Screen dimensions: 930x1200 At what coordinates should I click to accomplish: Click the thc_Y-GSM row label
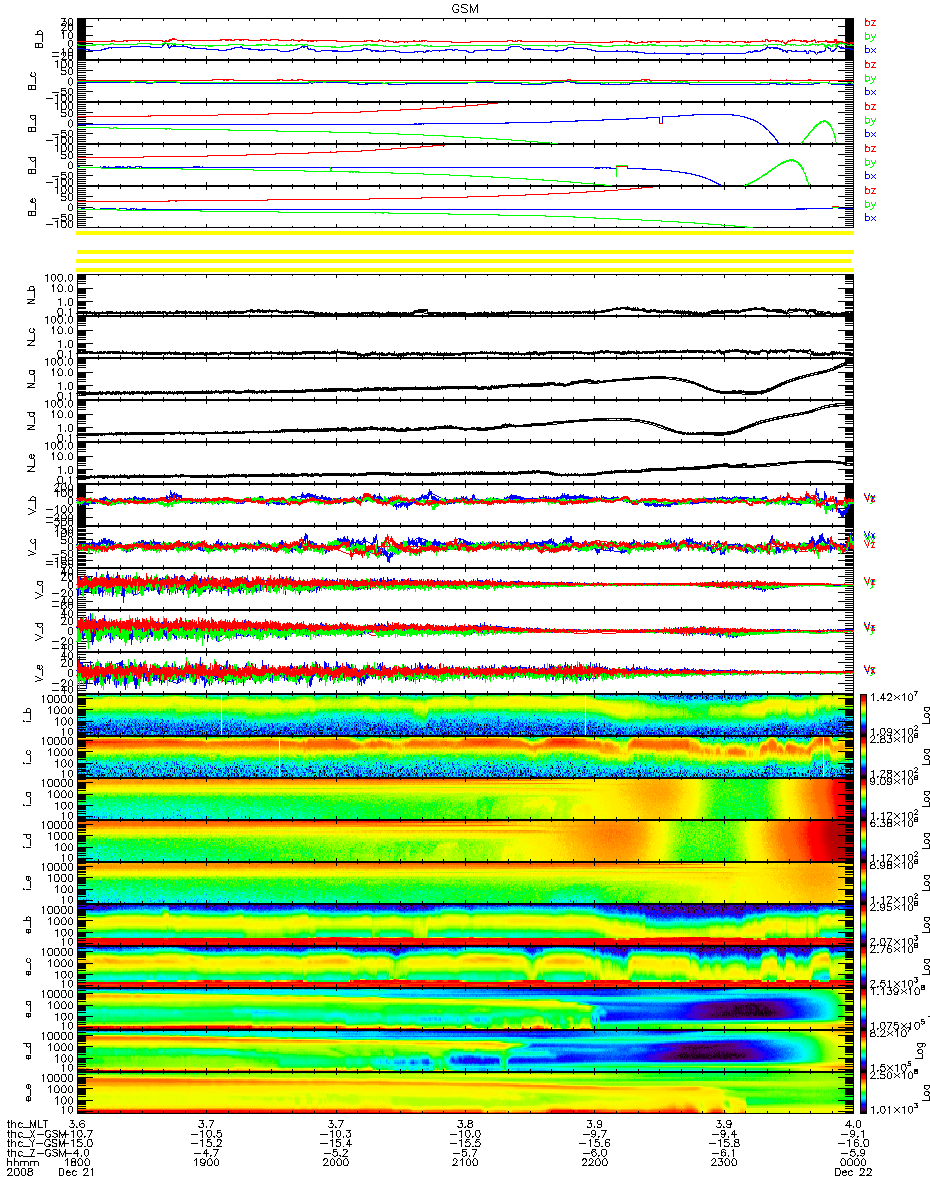[36, 1145]
